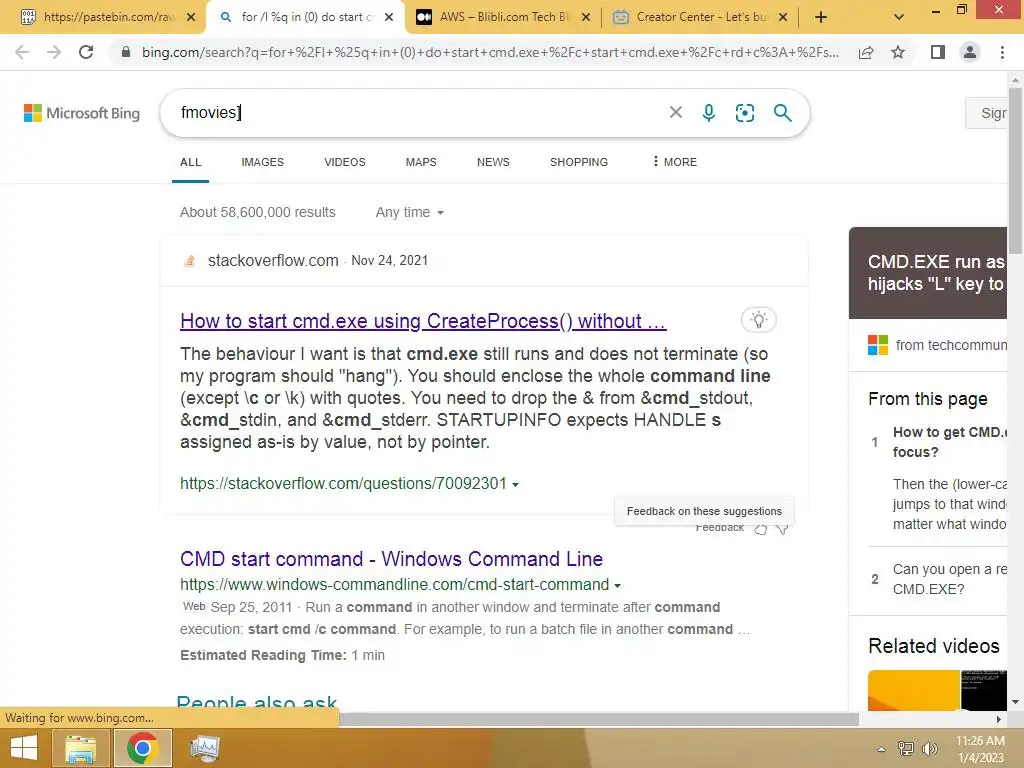Close the AWS Blibli.com tab
Image resolution: width=1024 pixels, height=768 pixels.
pos(586,17)
